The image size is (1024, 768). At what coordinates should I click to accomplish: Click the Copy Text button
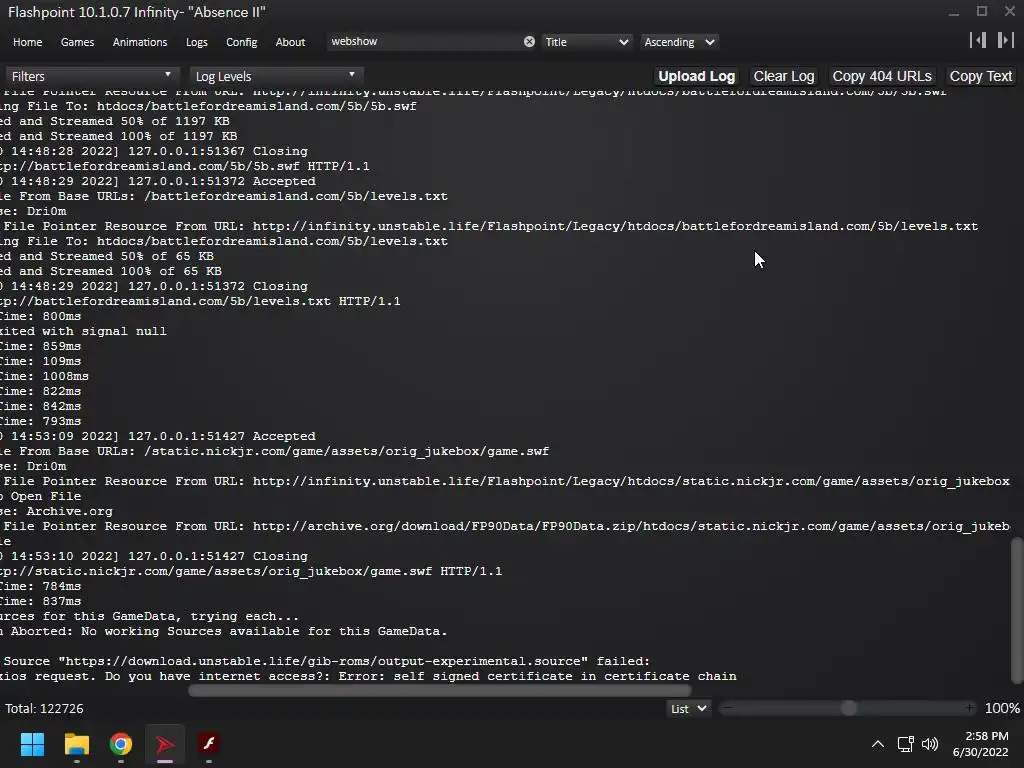[x=980, y=76]
